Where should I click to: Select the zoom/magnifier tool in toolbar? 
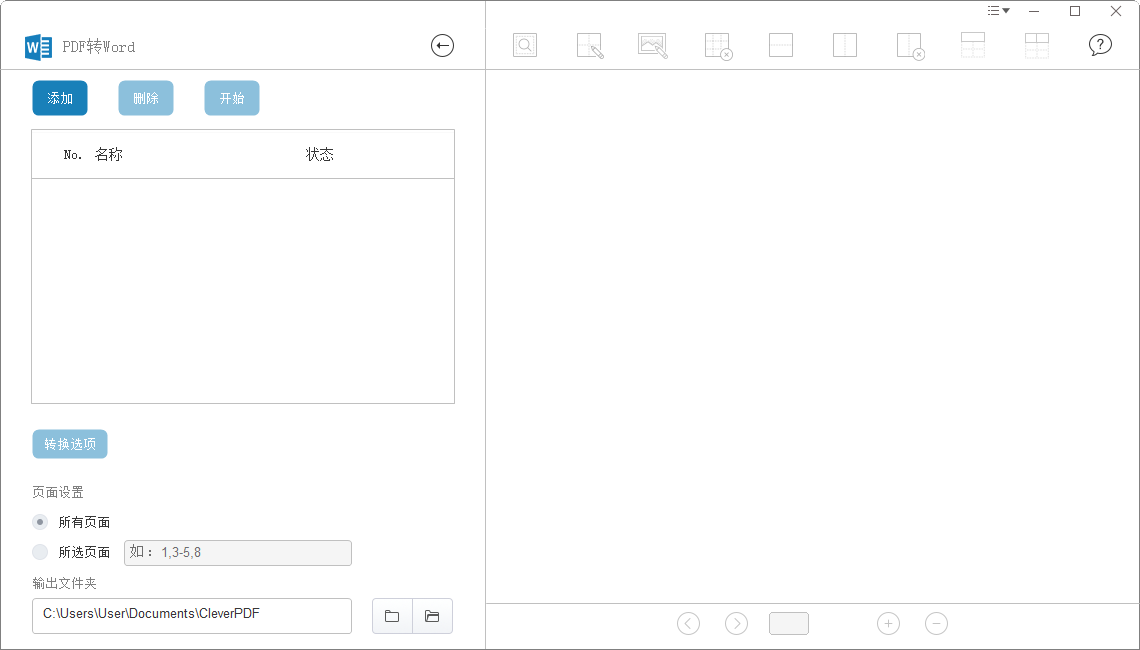tap(524, 44)
